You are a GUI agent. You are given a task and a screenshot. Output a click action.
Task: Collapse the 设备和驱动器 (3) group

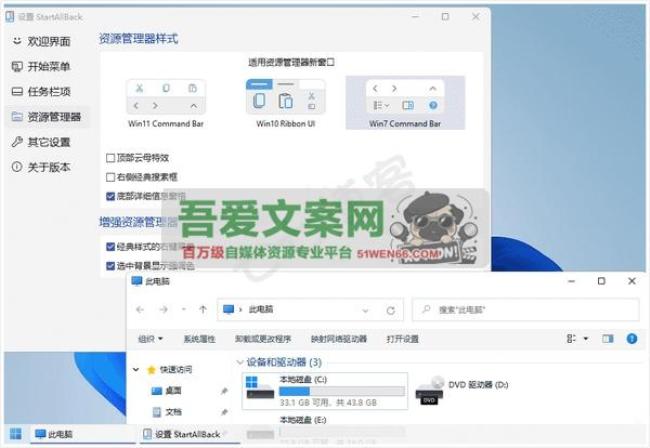coord(240,362)
